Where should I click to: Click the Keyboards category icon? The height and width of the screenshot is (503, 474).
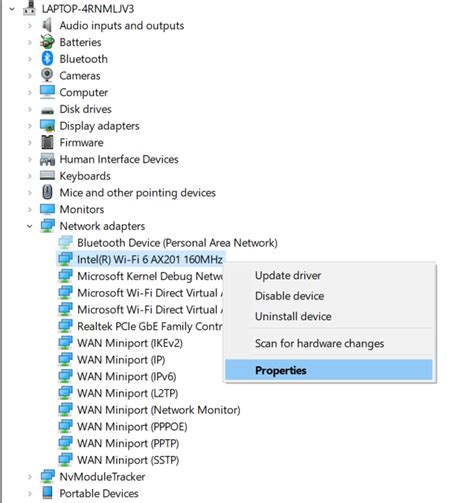point(47,175)
